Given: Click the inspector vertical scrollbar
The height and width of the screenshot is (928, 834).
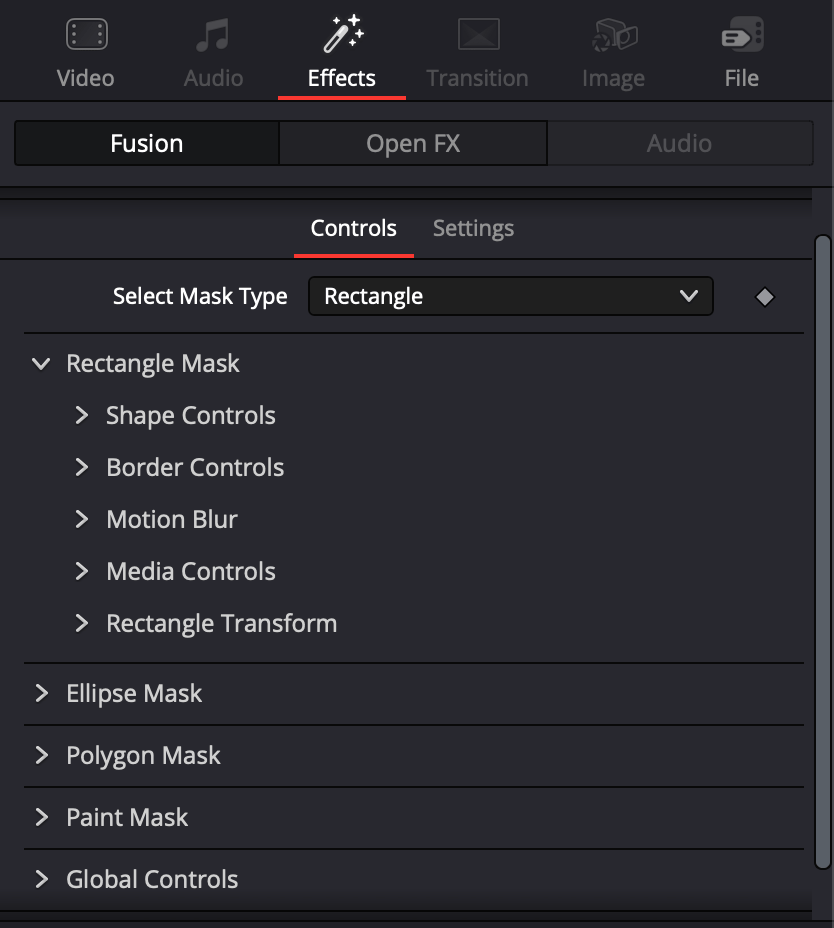Looking at the screenshot, I should coord(822,552).
